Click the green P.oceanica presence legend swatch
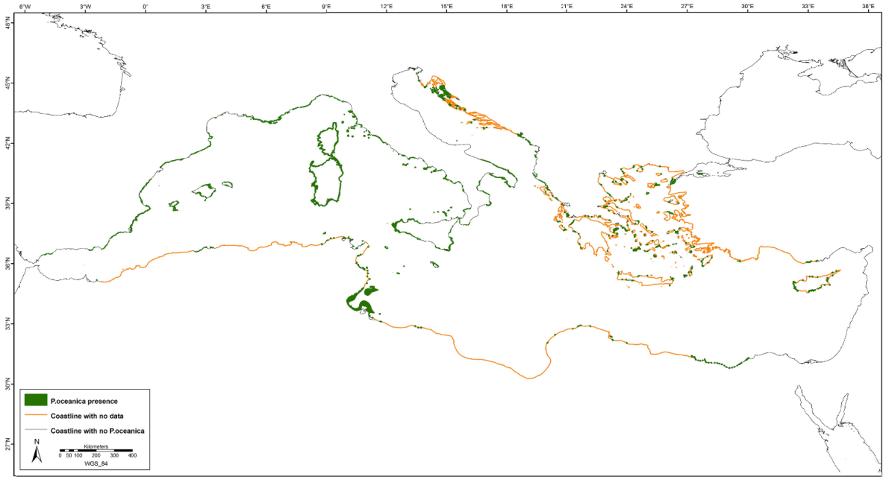This screenshot has height=488, width=892. [37, 400]
